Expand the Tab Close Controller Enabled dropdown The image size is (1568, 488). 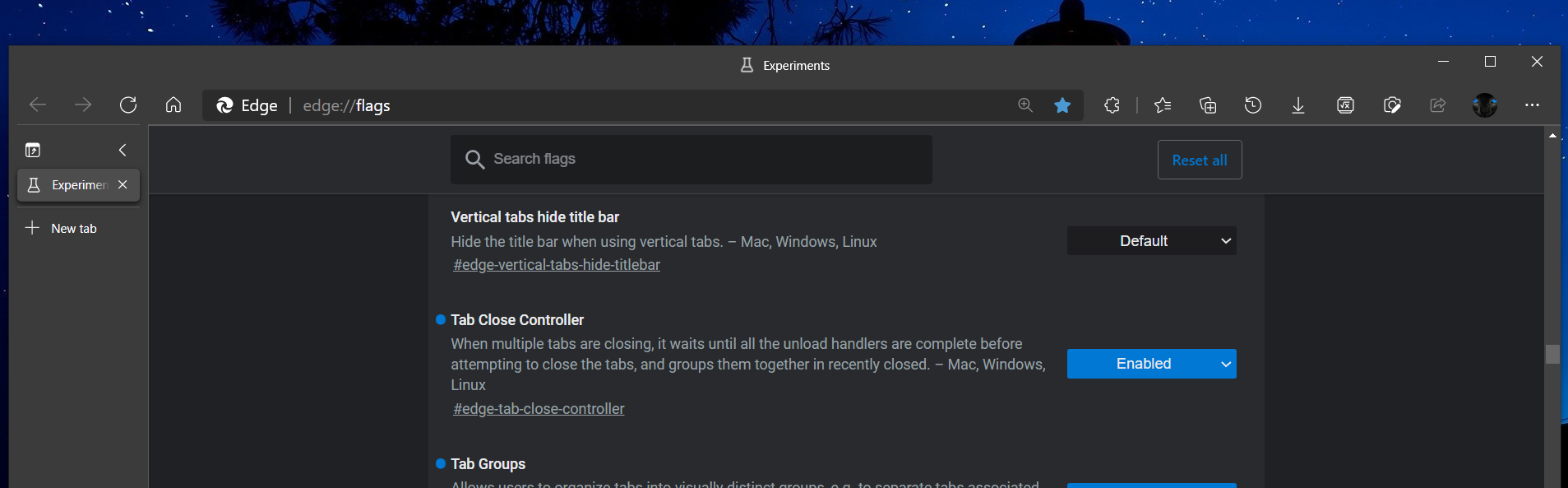coord(1151,364)
